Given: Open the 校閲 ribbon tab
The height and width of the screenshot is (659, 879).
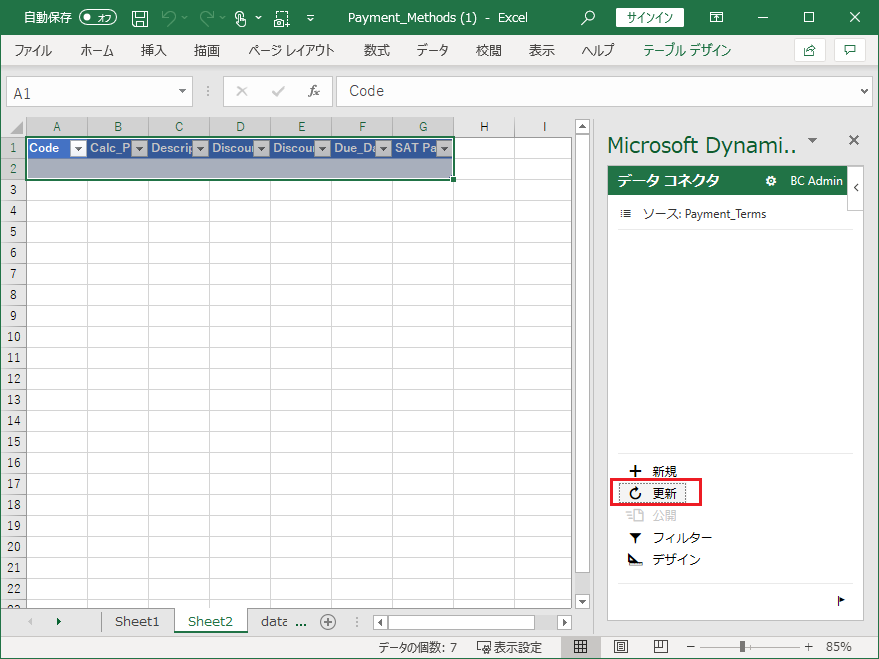Looking at the screenshot, I should (488, 50).
